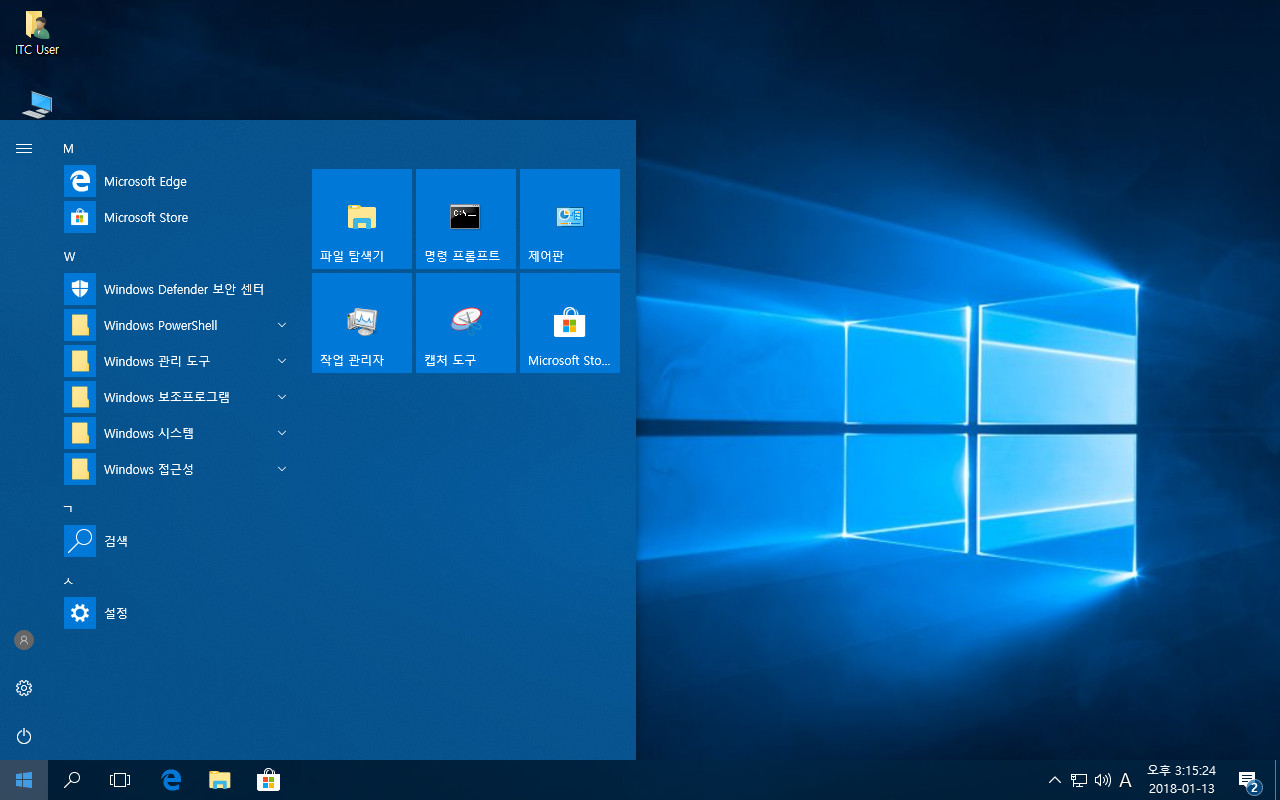Show hidden tray icons chevron

pos(1055,780)
